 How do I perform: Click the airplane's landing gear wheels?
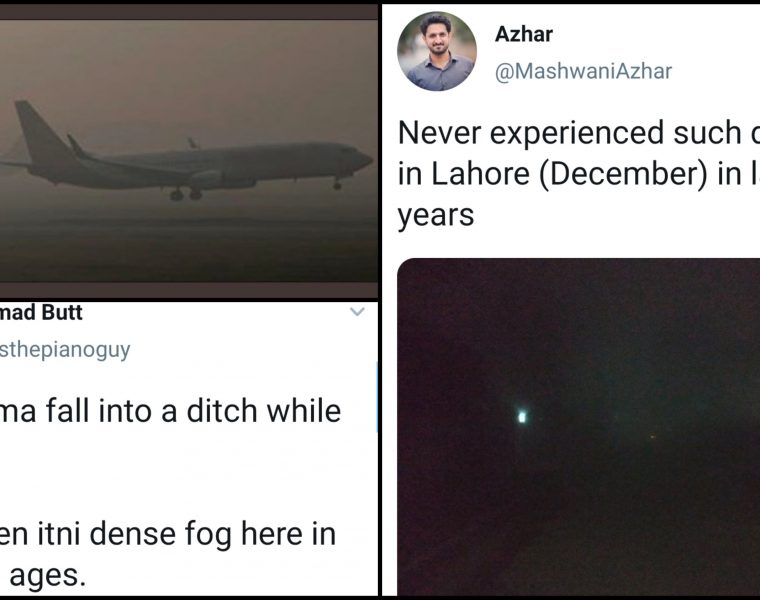(x=183, y=194)
